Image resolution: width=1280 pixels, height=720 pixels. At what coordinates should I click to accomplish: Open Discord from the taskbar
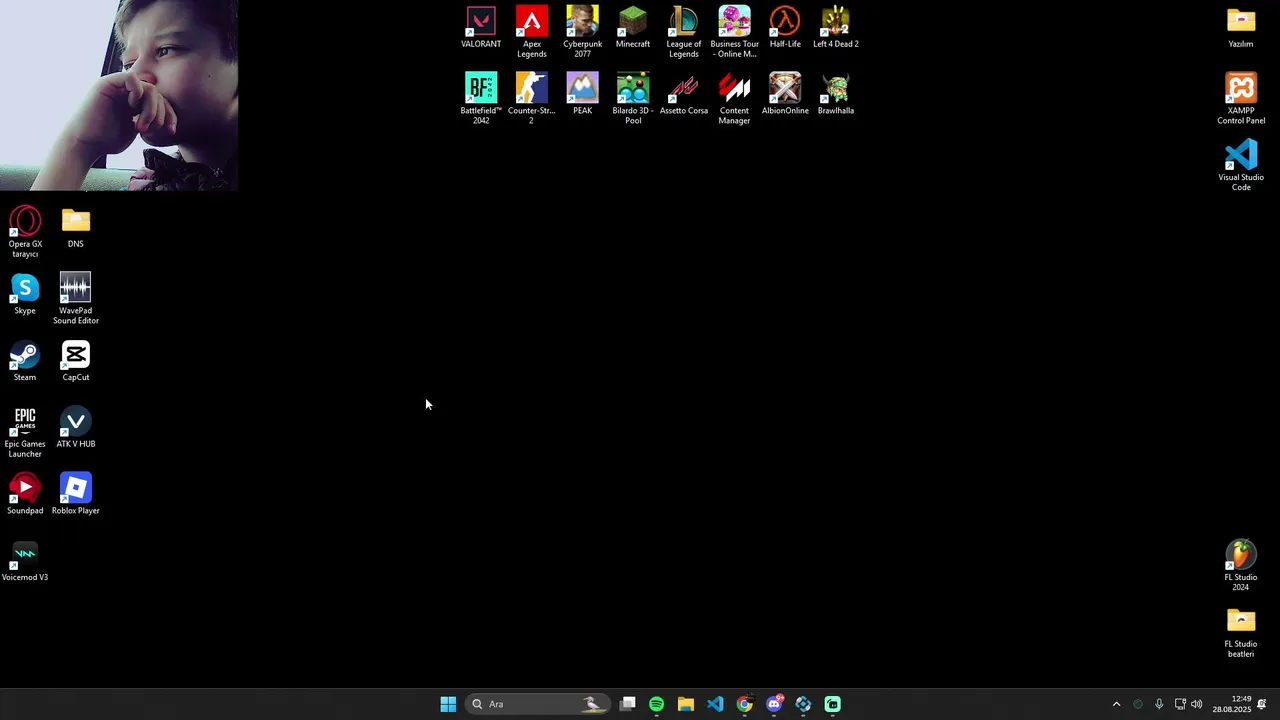click(x=774, y=704)
